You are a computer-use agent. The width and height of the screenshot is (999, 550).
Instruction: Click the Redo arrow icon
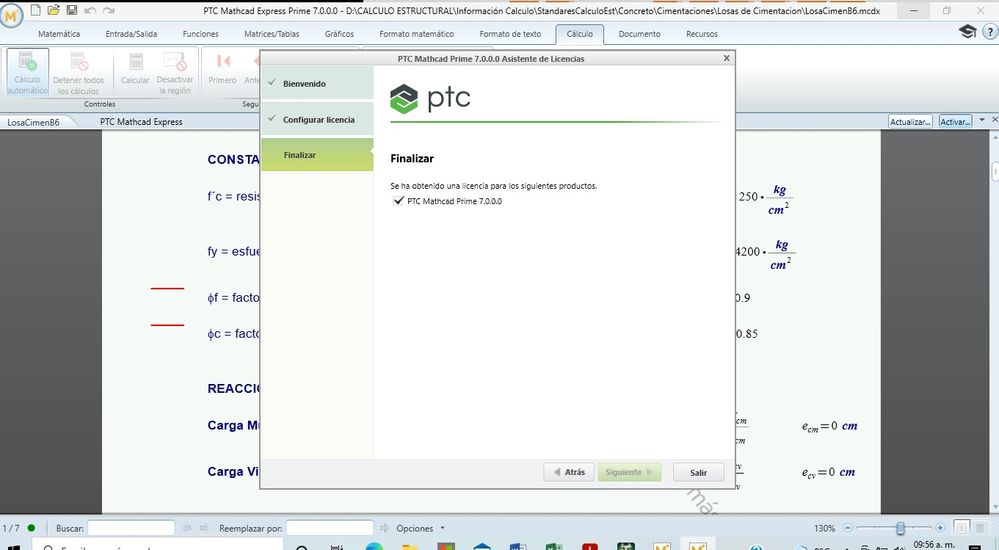(x=109, y=10)
